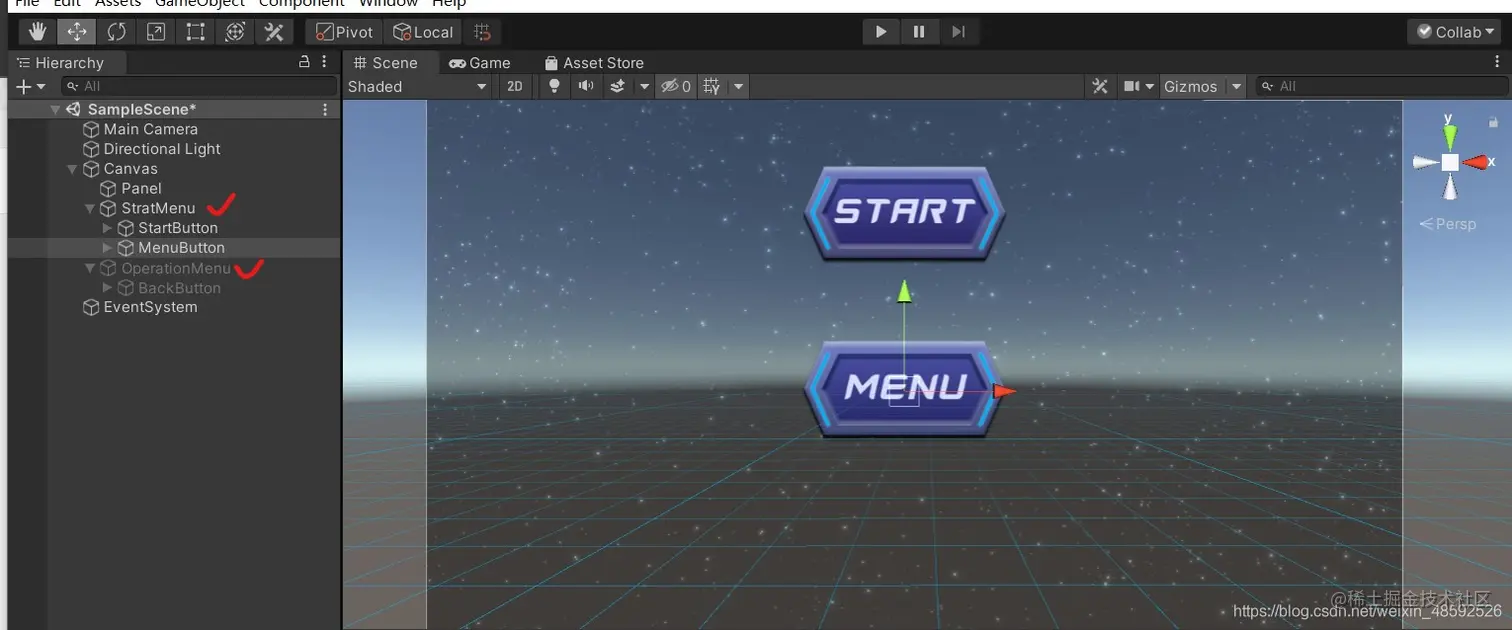Open scene camera settings
This screenshot has height=630, width=1512.
click(x=1137, y=87)
